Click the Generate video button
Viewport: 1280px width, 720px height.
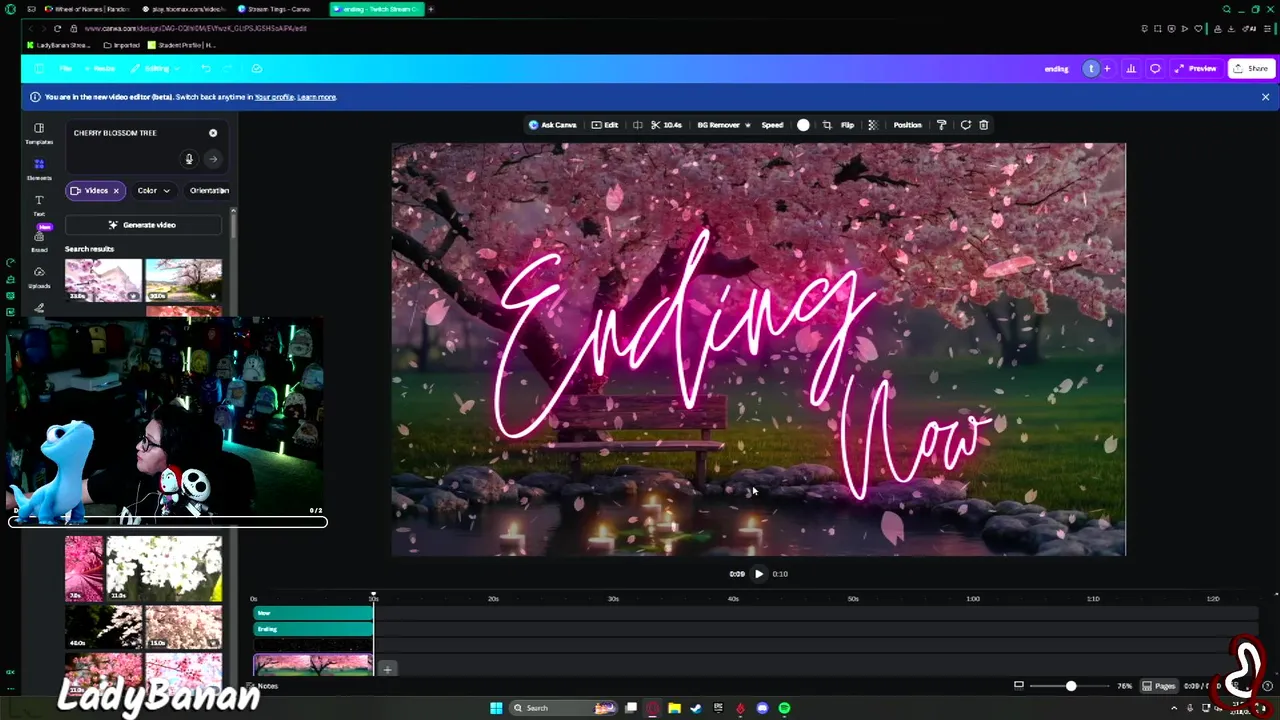pyautogui.click(x=143, y=225)
